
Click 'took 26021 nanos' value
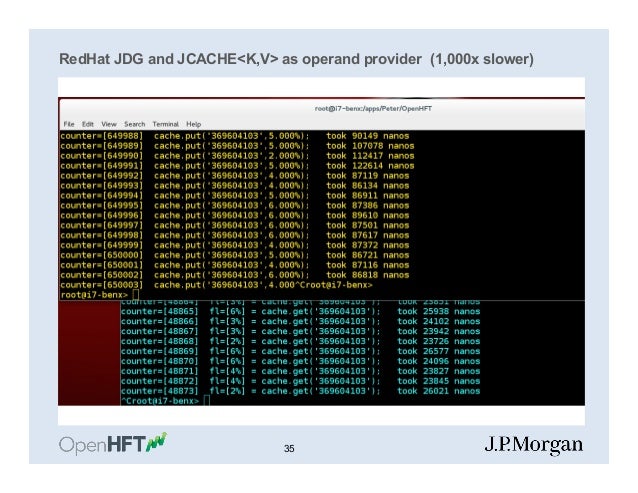tap(439, 391)
